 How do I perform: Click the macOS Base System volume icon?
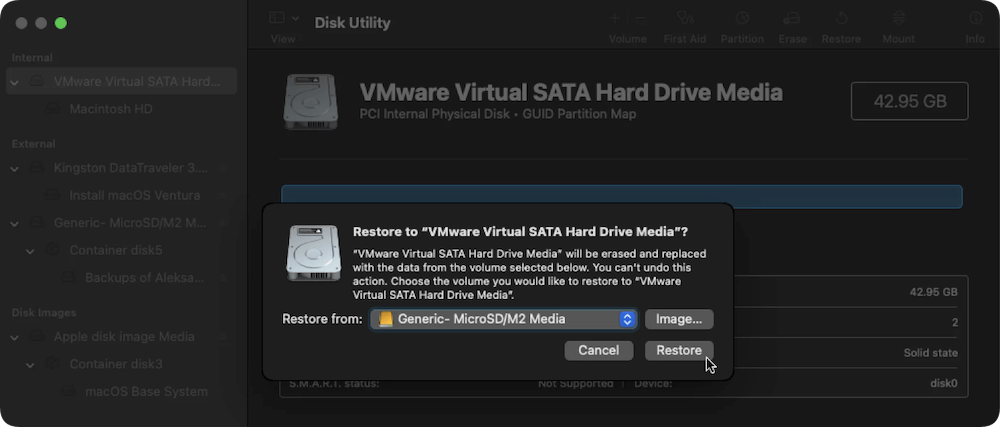point(68,391)
